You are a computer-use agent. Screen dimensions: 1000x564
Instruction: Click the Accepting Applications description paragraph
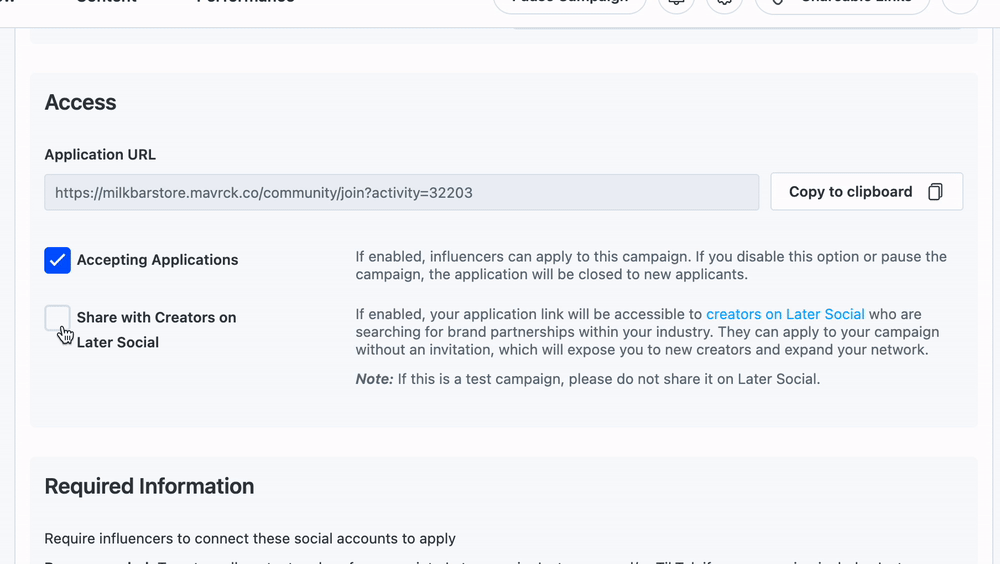coord(650,265)
